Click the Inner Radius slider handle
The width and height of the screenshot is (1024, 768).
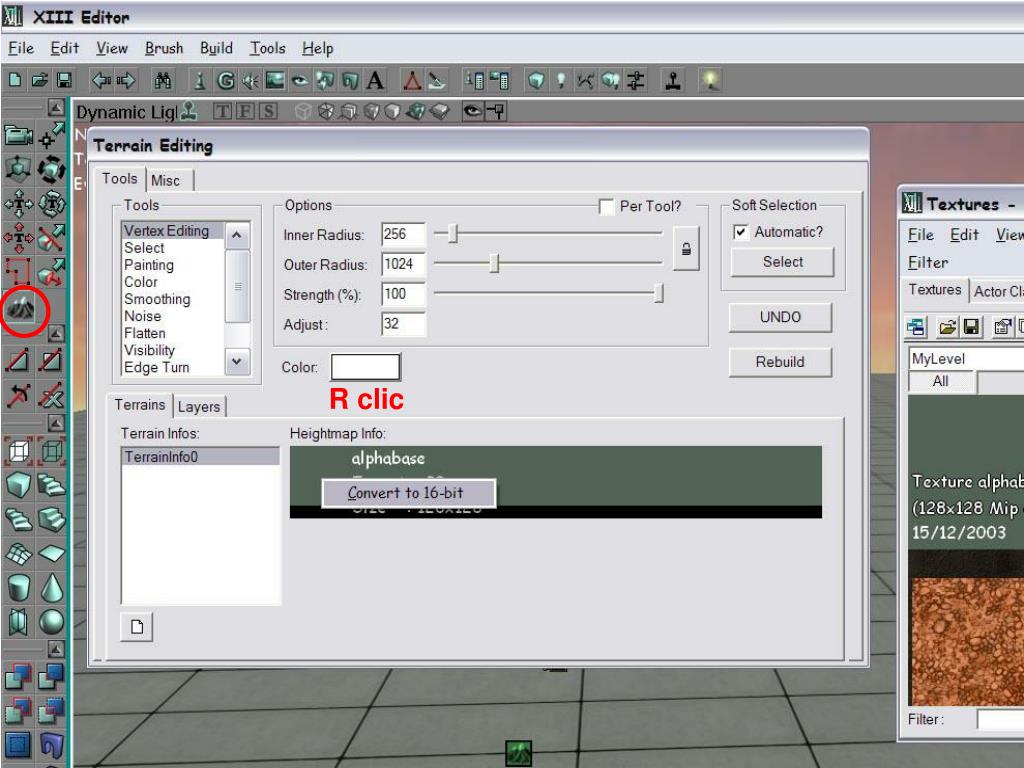click(453, 233)
